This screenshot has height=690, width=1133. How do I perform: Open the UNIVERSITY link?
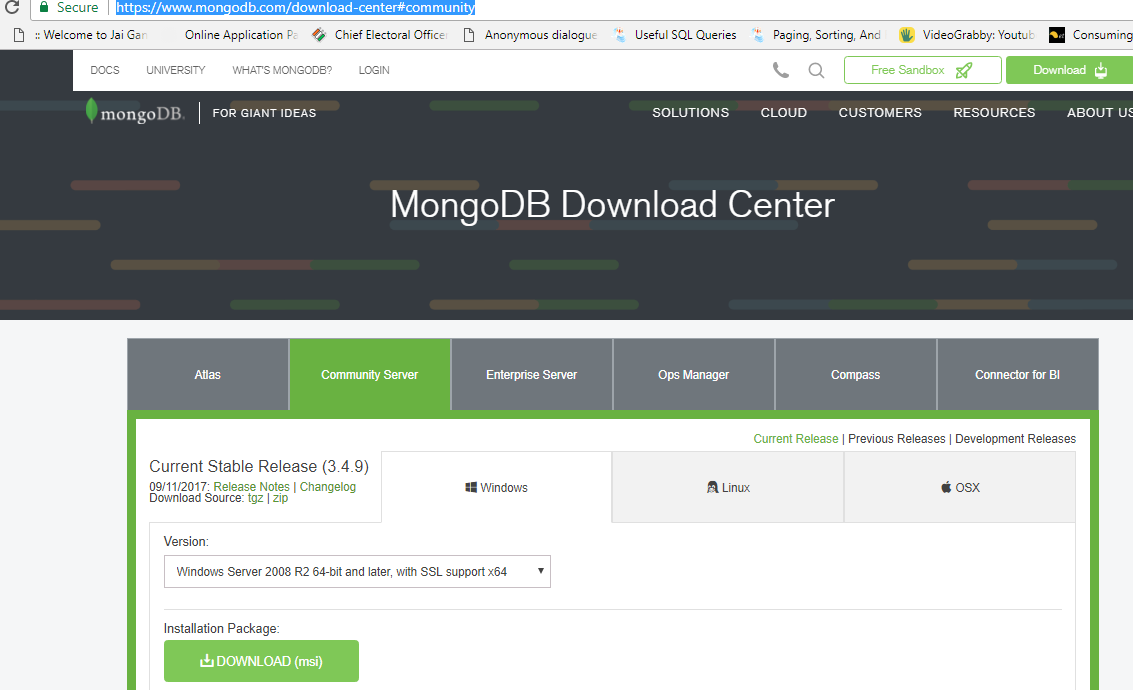(176, 70)
